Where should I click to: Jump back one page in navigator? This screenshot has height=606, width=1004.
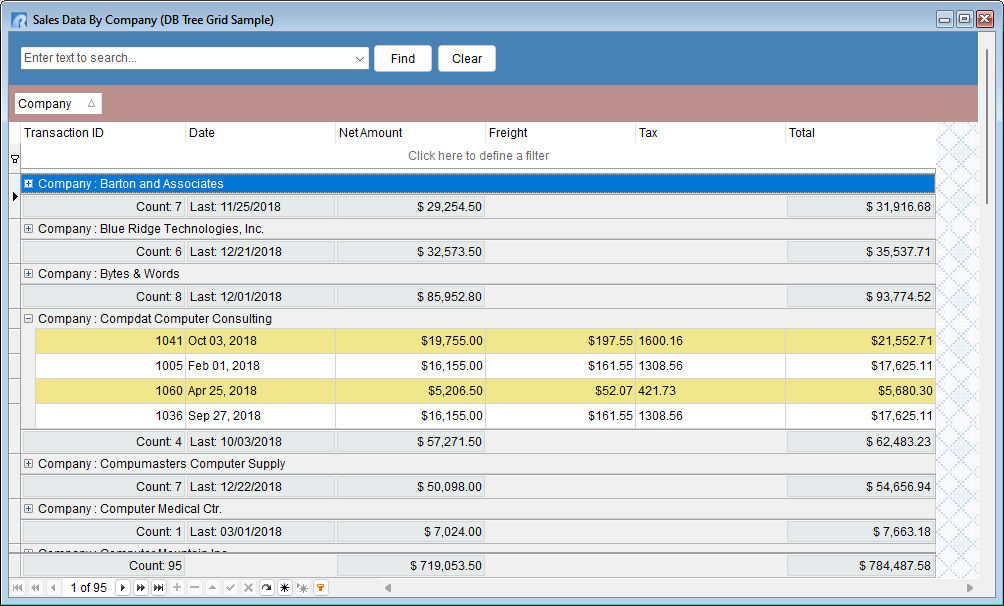click(35, 587)
